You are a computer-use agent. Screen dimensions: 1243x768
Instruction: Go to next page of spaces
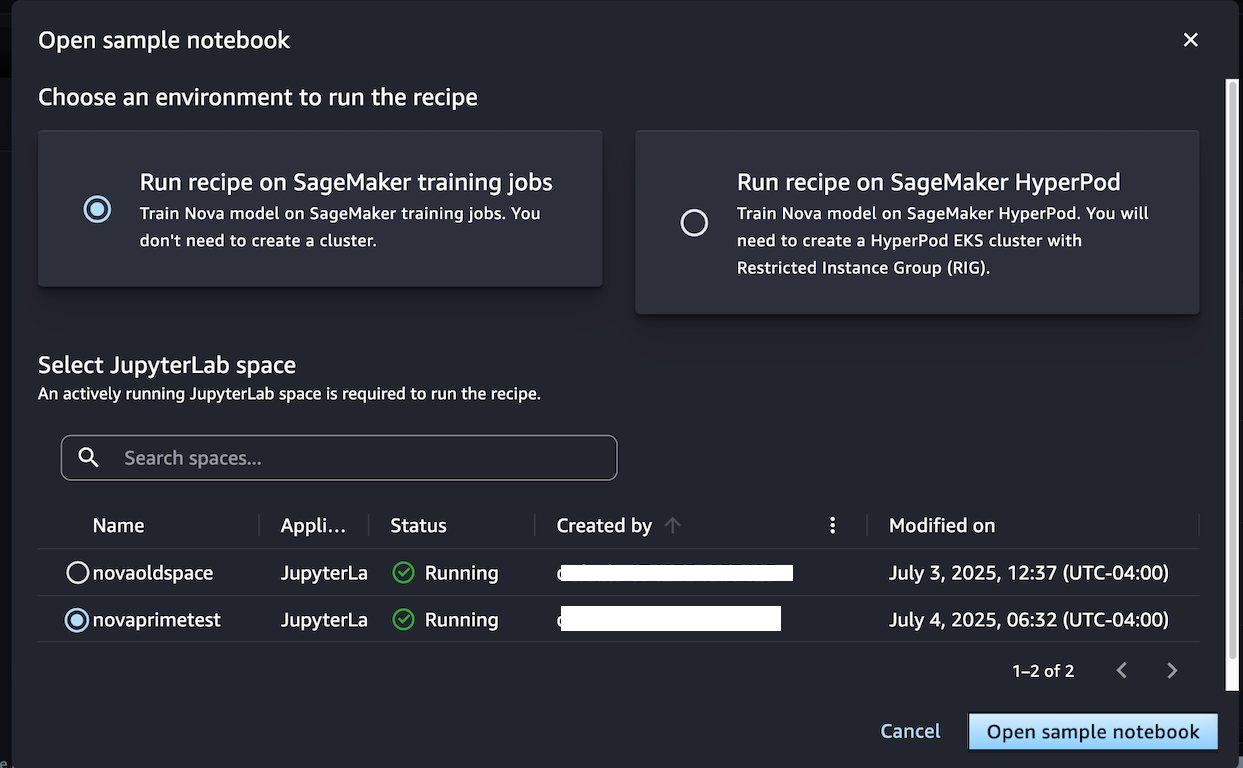coord(1172,671)
